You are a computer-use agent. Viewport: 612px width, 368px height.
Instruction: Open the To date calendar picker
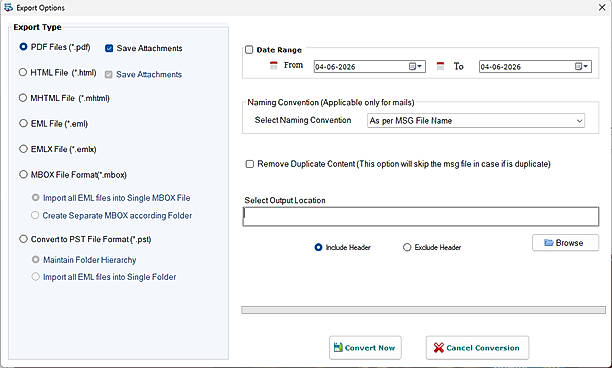pos(582,66)
